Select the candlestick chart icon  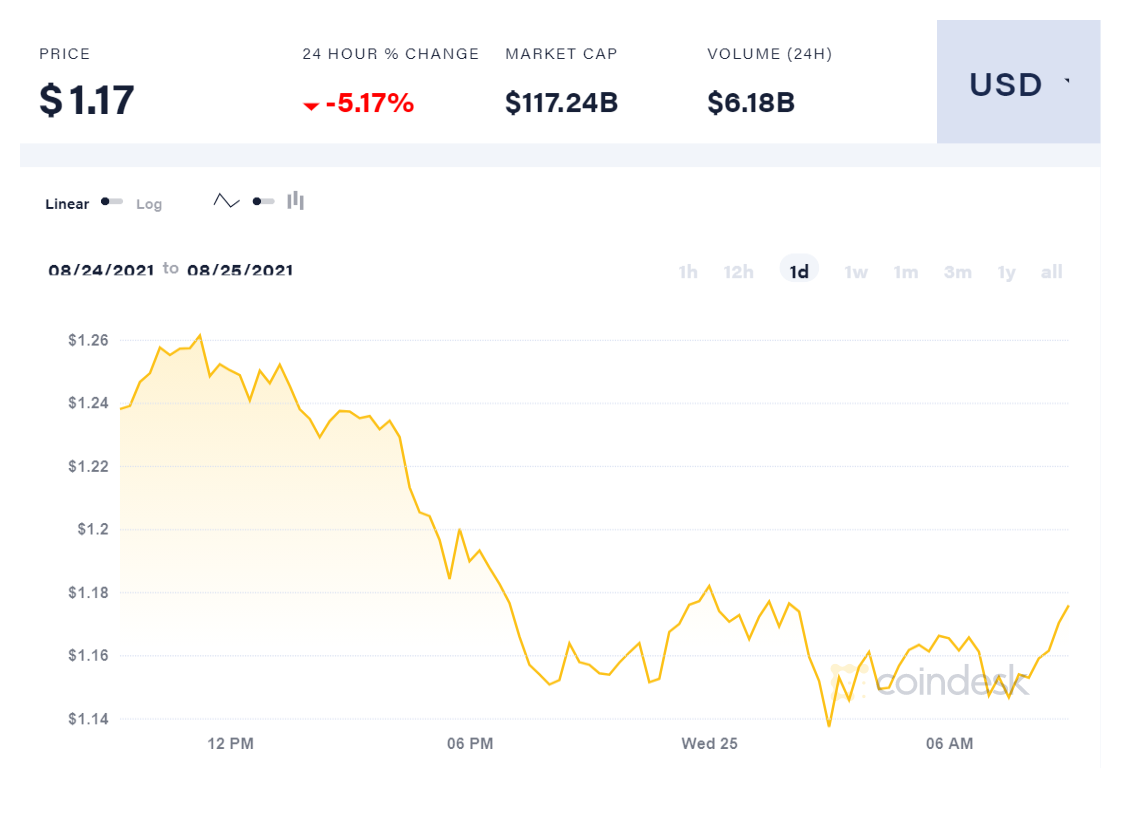click(x=295, y=201)
